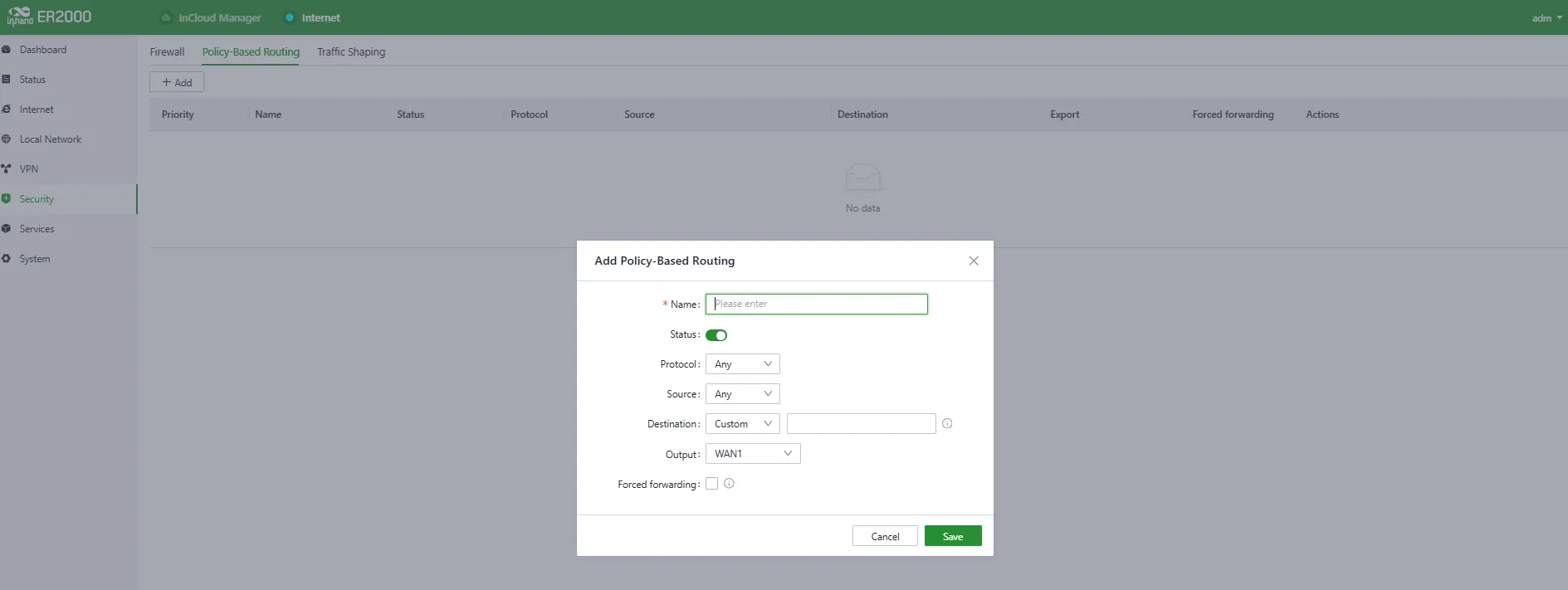Click the Actions column header
The height and width of the screenshot is (590, 1568).
[x=1322, y=115]
